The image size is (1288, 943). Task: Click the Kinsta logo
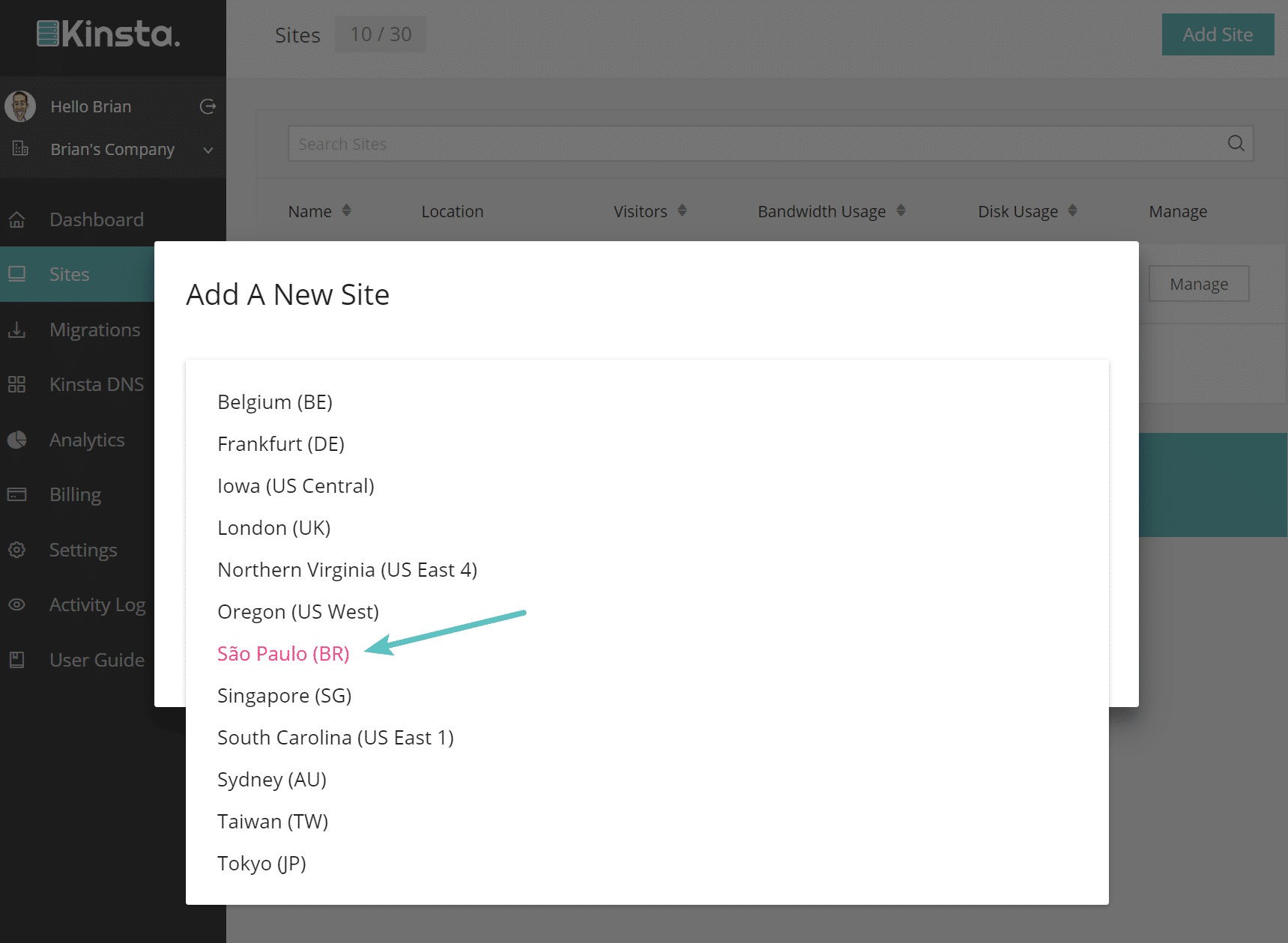pyautogui.click(x=109, y=34)
